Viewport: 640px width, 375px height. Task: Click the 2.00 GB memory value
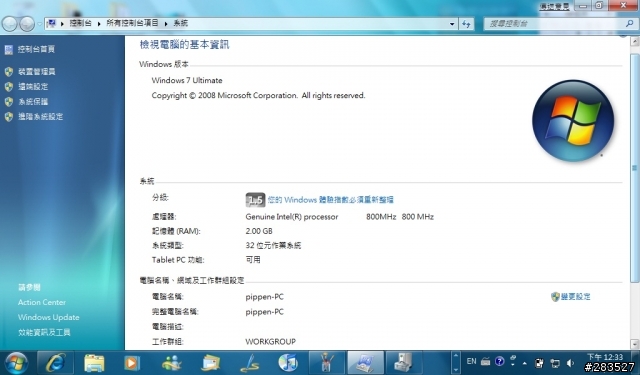(259, 231)
